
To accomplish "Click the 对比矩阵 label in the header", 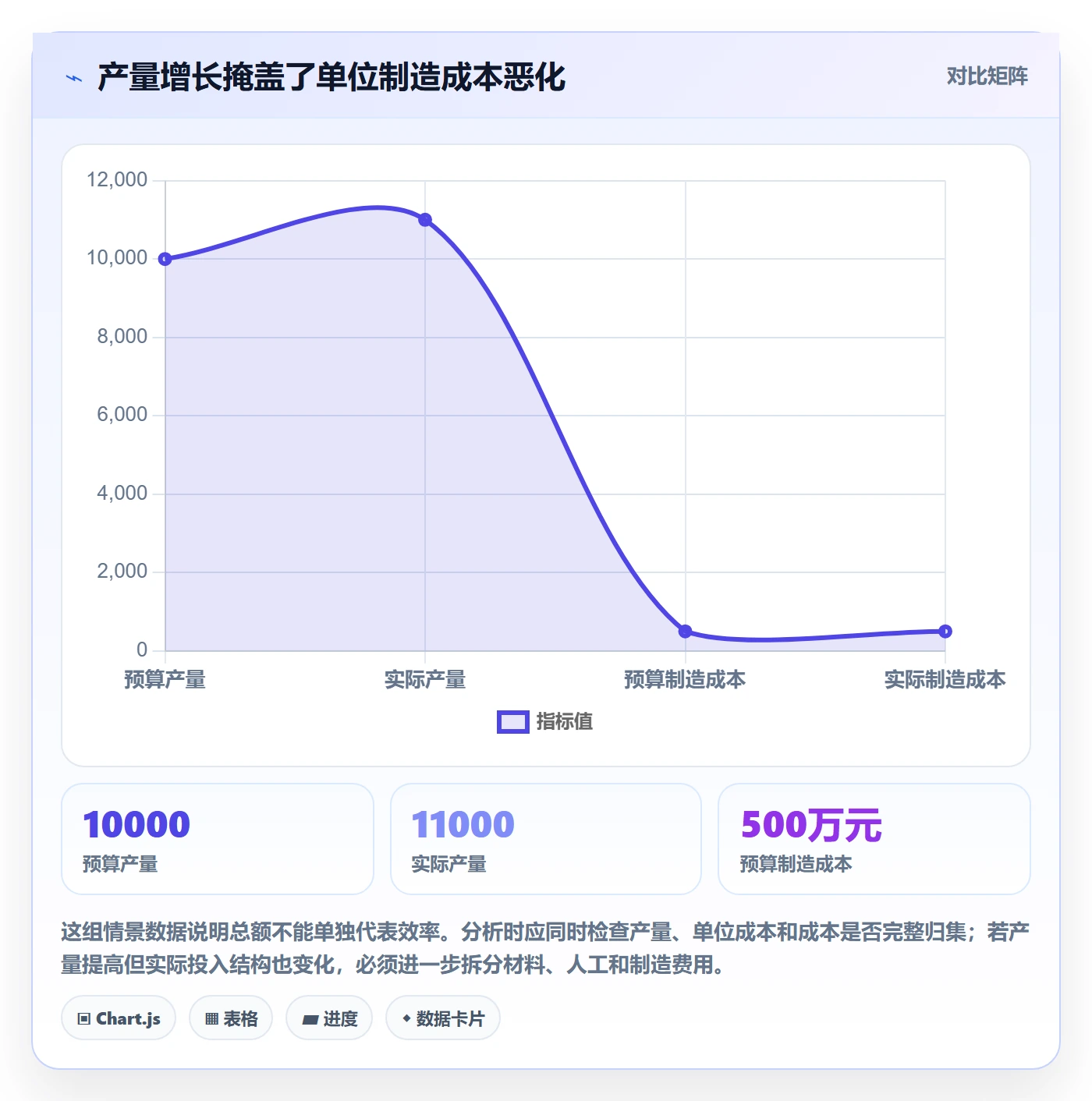I will (x=987, y=76).
